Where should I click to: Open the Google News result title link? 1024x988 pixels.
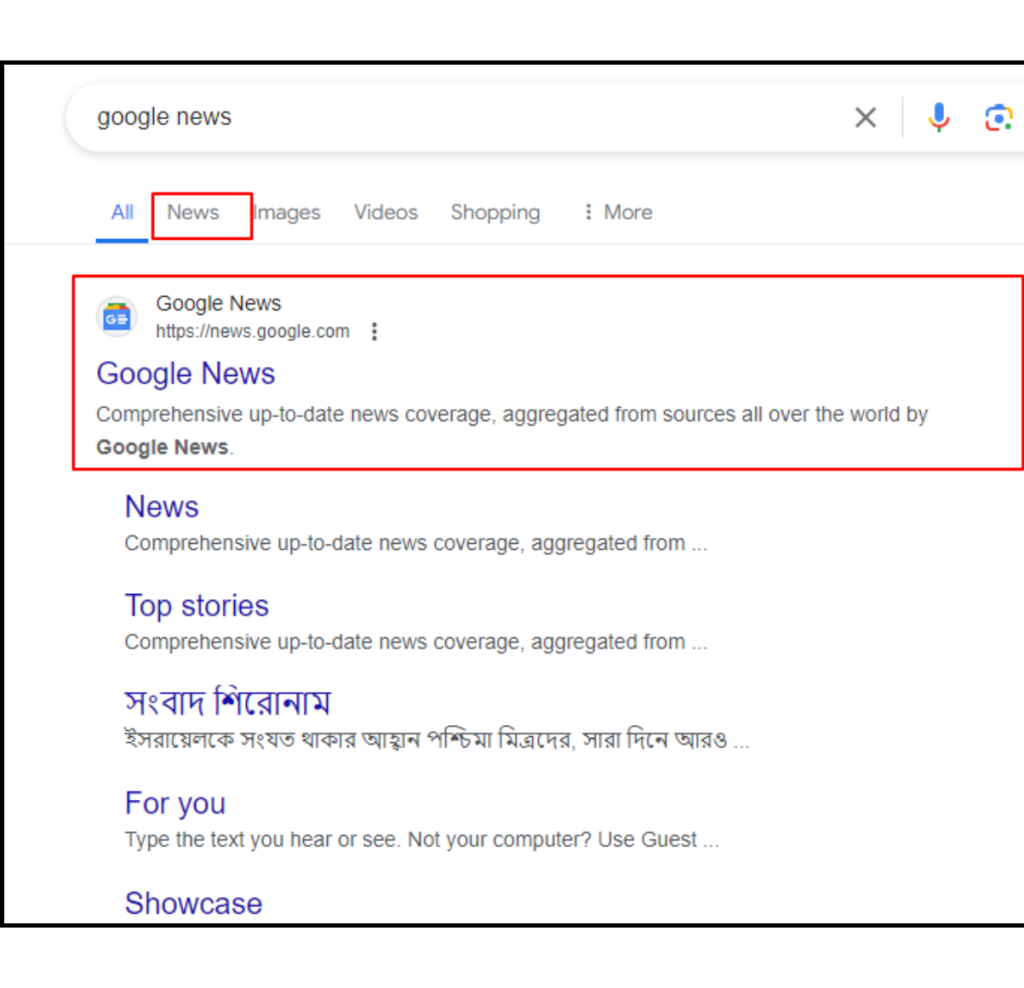[x=186, y=374]
